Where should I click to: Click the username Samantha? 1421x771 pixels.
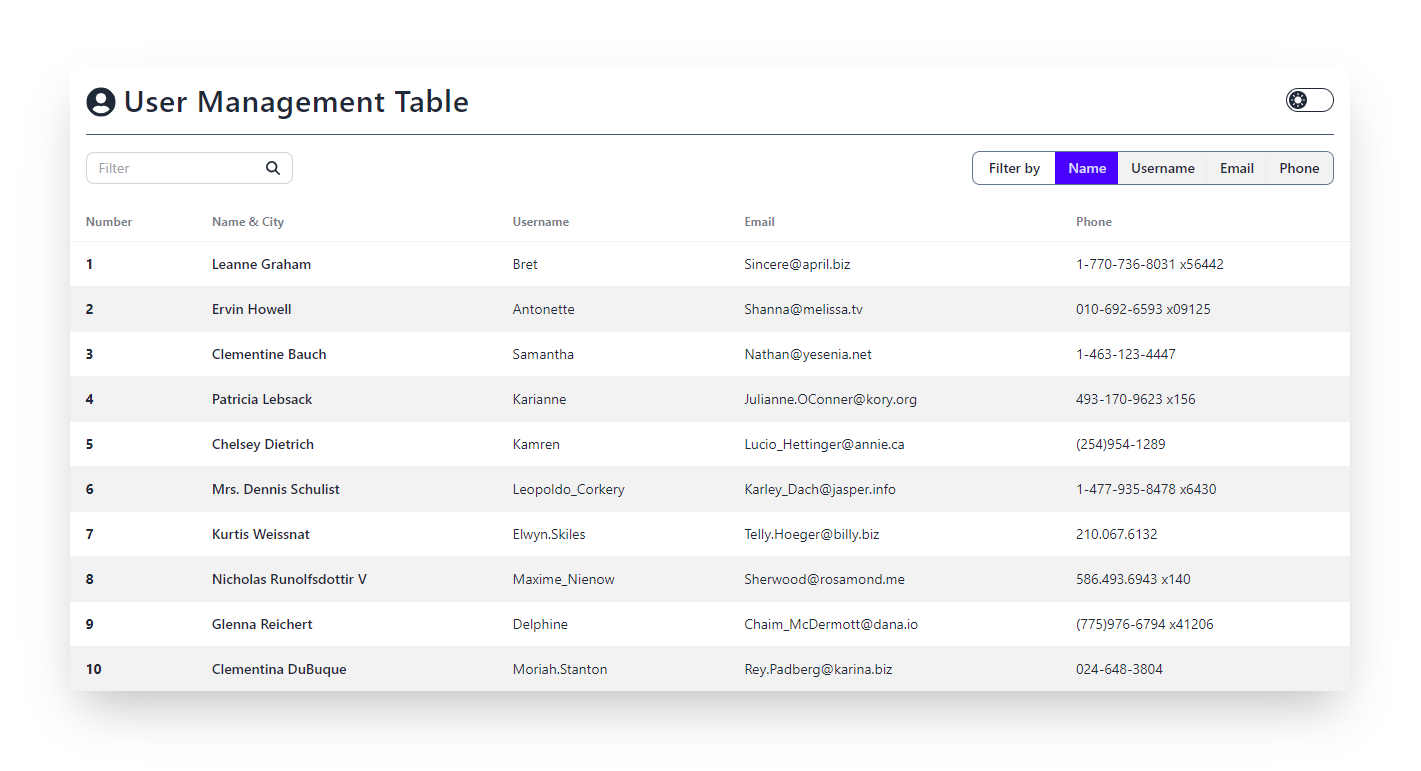click(543, 354)
